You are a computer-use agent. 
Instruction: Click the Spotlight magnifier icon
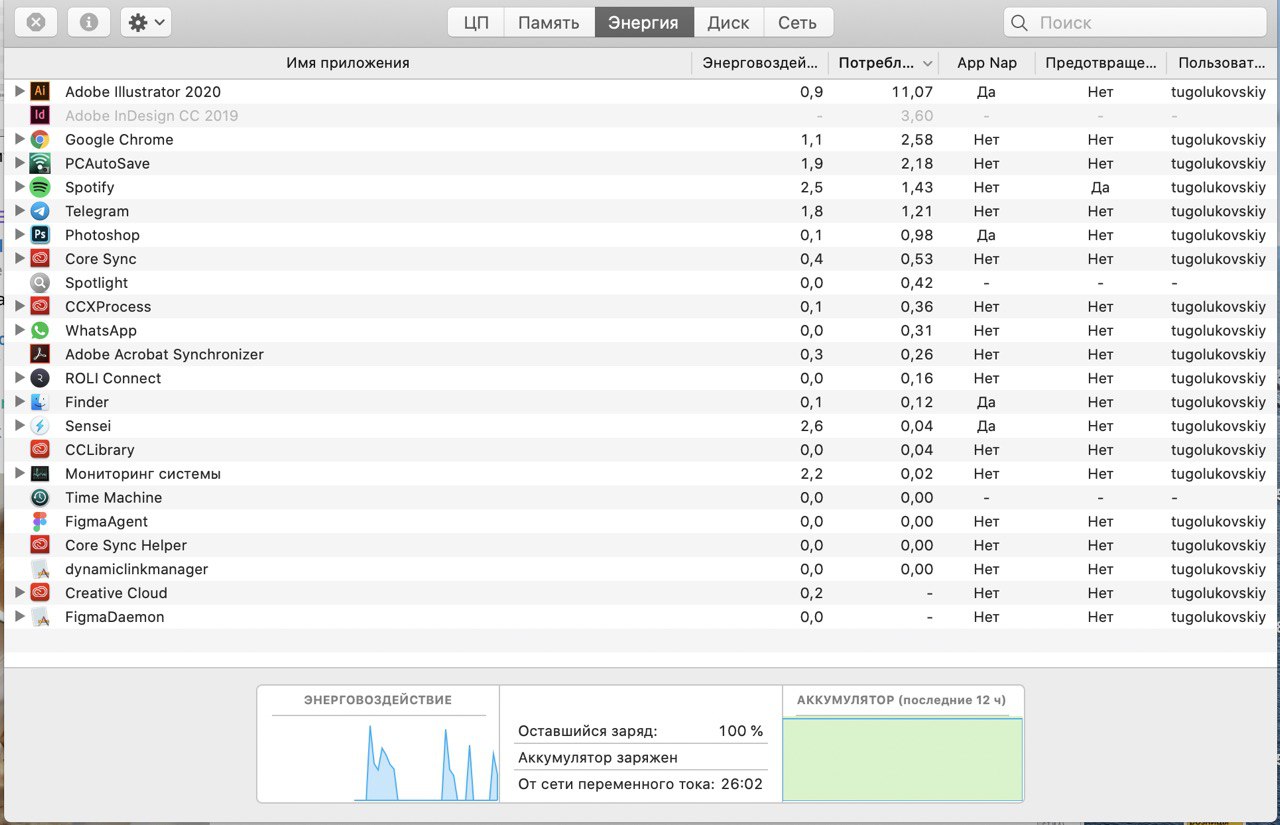coord(40,283)
